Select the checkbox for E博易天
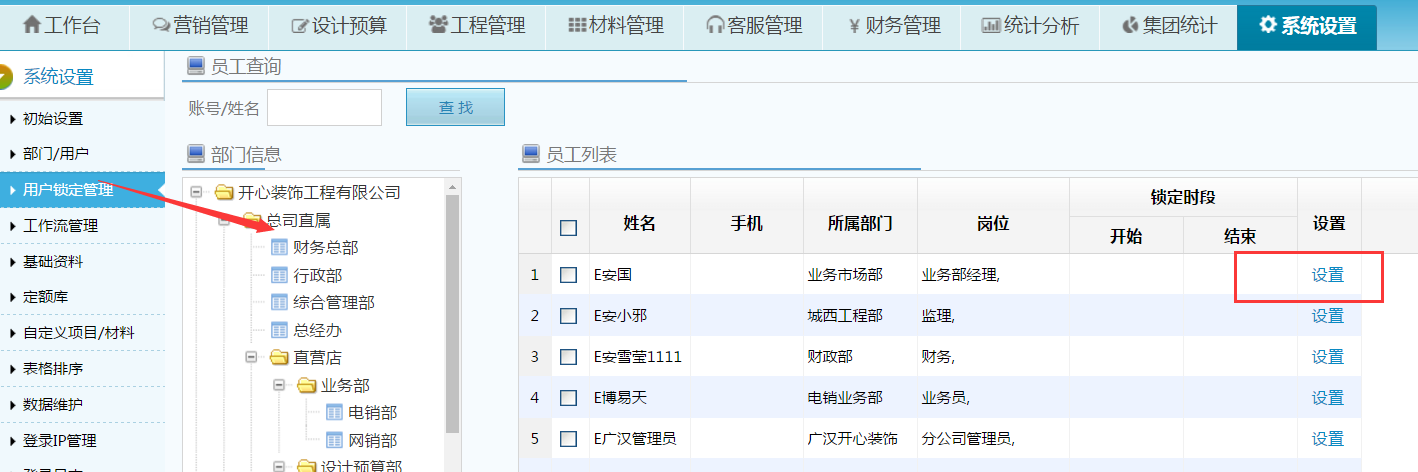The width and height of the screenshot is (1418, 472). click(x=568, y=398)
